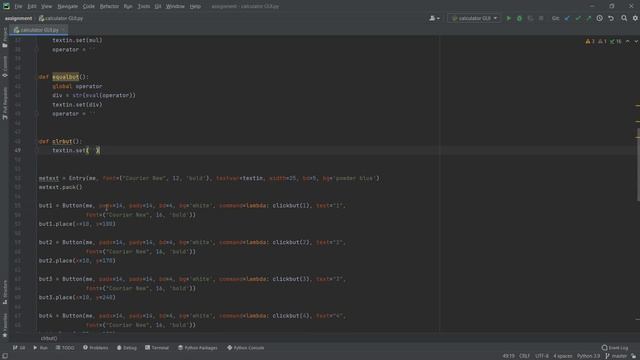Open the Navigate menu
Viewport: 640px width, 360px height.
pos(68,7)
